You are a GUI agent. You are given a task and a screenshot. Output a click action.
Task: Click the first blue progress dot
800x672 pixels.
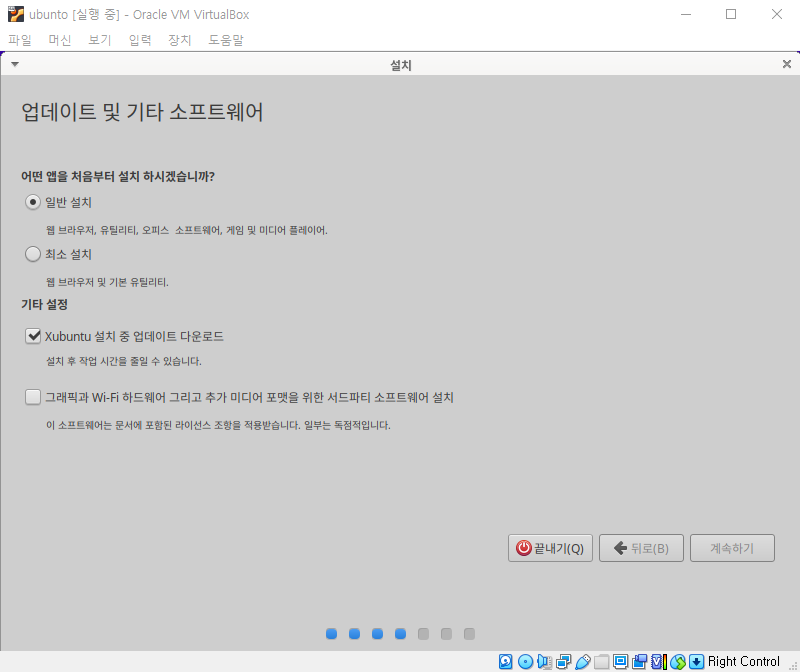tap(332, 634)
